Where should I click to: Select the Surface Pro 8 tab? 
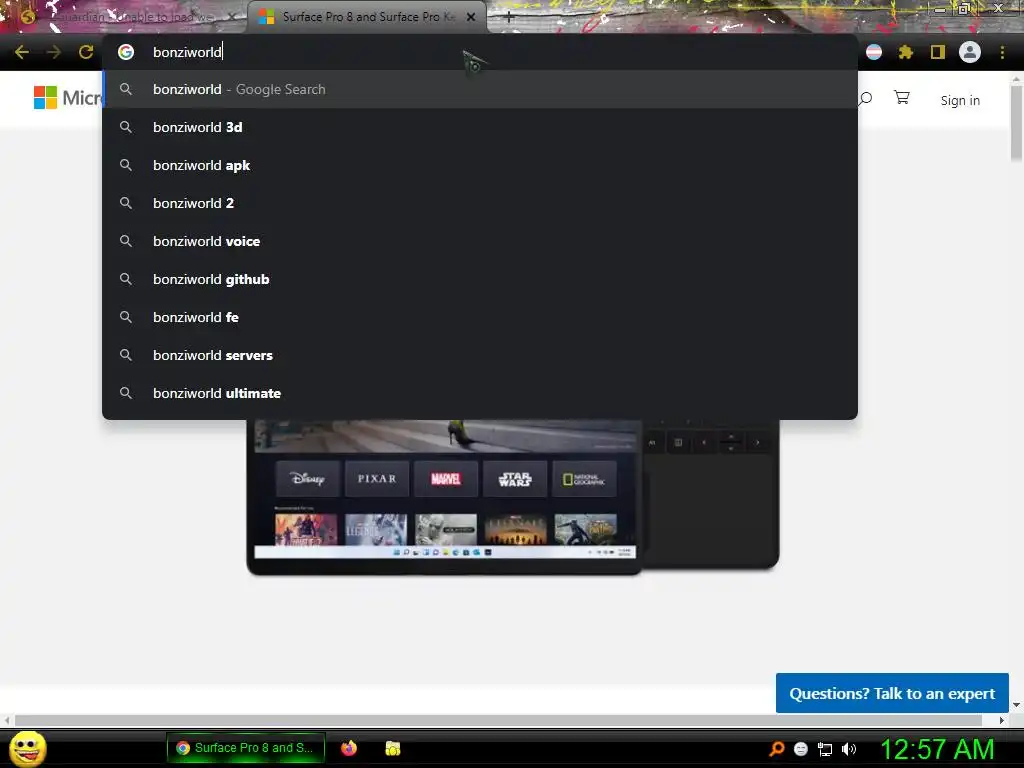pos(367,17)
